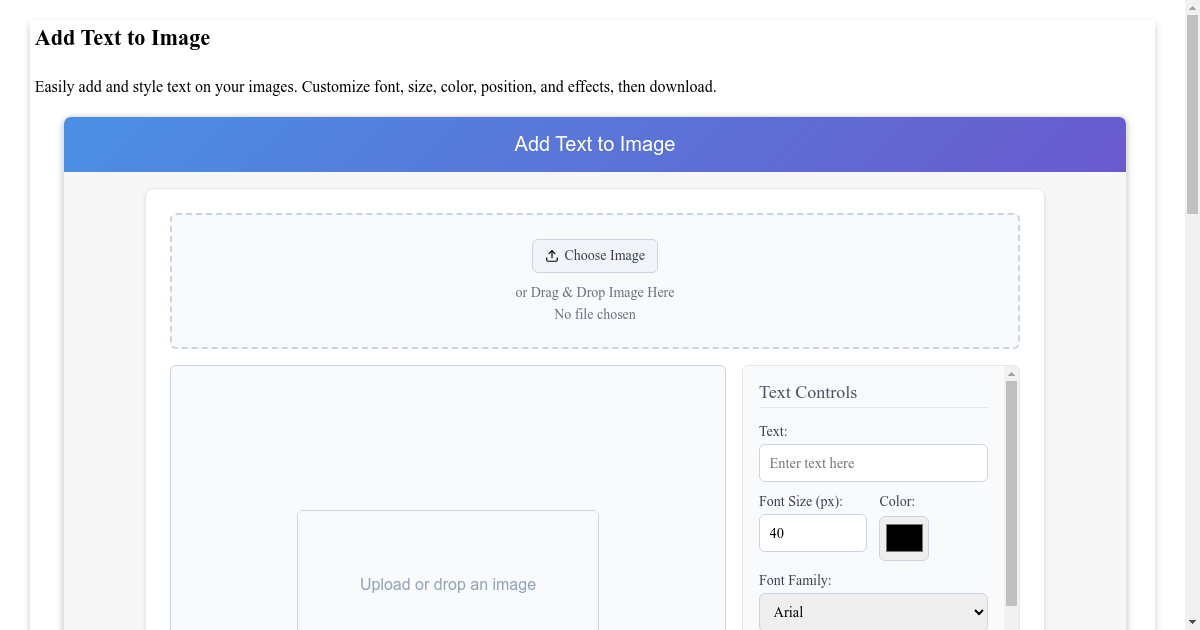Click the Color label above the swatch
The height and width of the screenshot is (630, 1200).
897,501
